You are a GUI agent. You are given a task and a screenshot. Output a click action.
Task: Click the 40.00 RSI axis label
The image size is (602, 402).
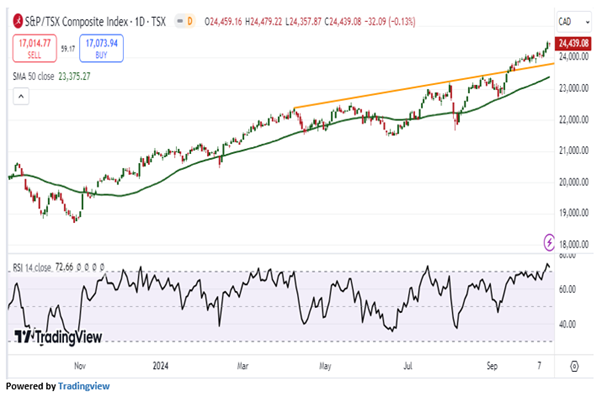(x=567, y=325)
